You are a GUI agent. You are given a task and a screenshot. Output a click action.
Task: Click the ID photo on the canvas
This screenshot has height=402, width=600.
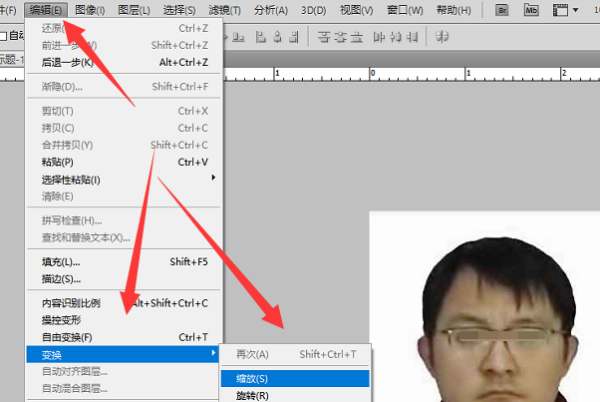coord(484,306)
